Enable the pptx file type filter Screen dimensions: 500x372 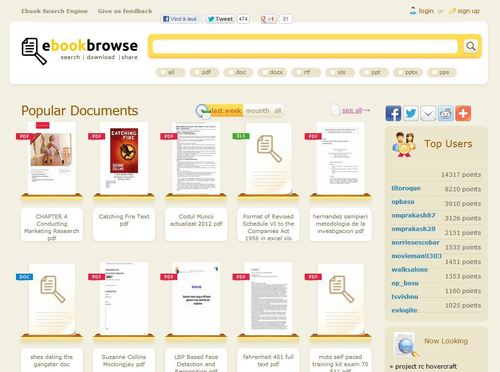click(400, 72)
